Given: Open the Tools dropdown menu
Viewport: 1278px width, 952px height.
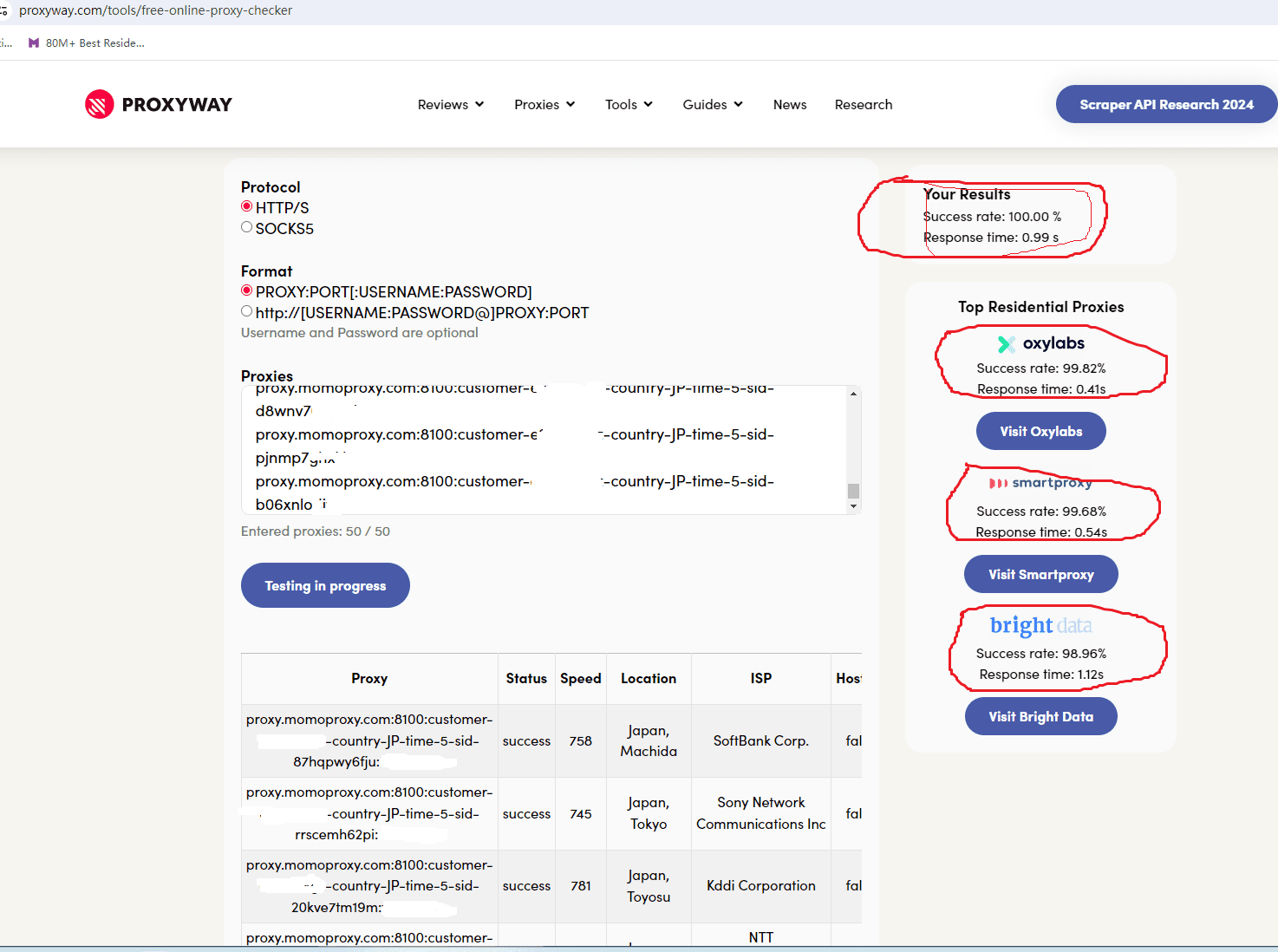Looking at the screenshot, I should click(629, 104).
